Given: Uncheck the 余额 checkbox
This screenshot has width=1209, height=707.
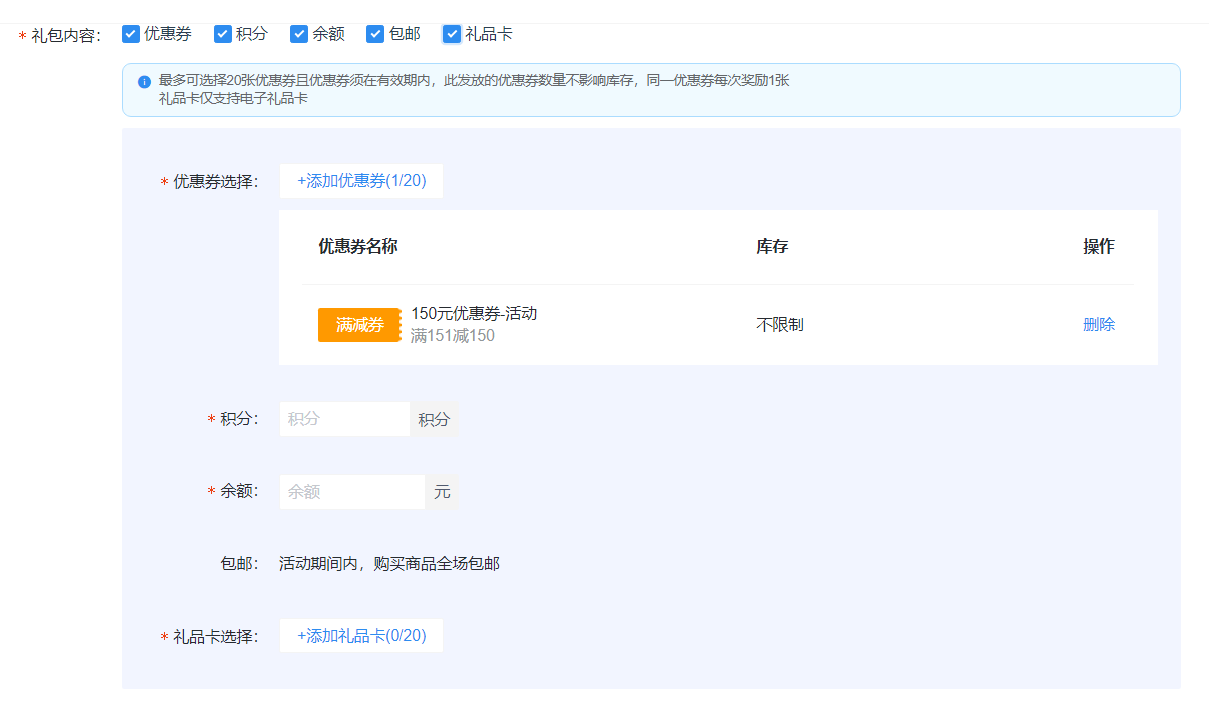Looking at the screenshot, I should point(299,33).
